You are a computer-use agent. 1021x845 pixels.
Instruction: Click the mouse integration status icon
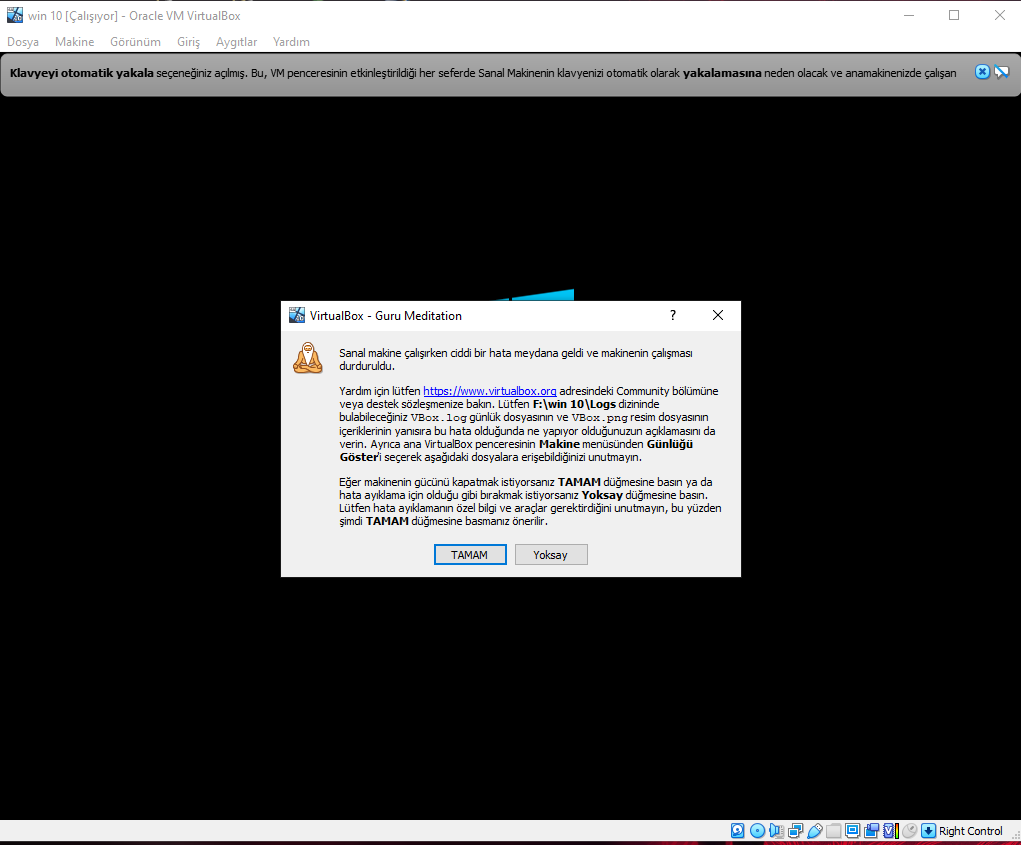coord(910,831)
